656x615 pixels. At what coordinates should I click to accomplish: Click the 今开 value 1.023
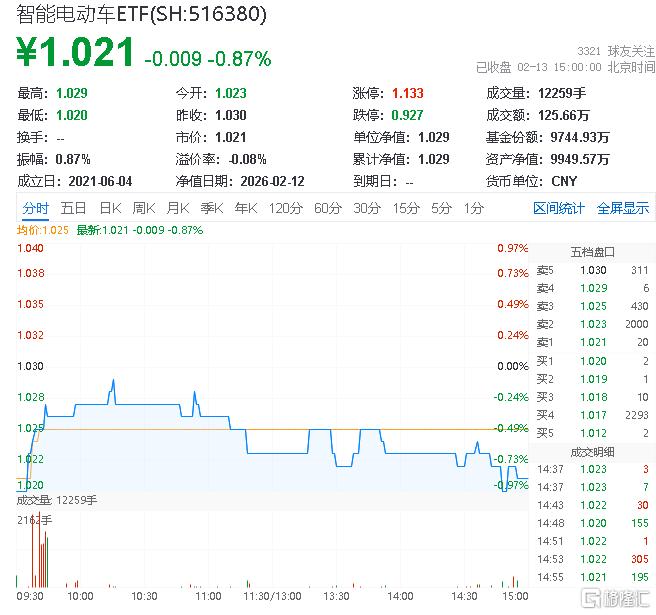point(231,93)
